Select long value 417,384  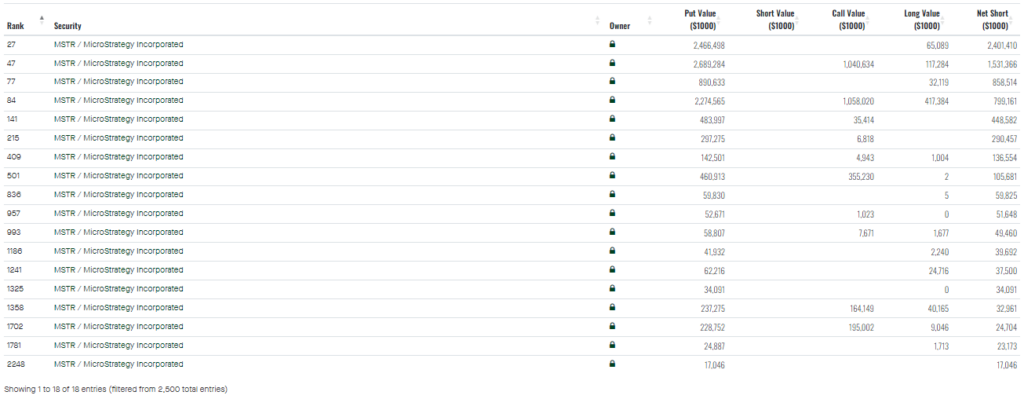(x=936, y=102)
